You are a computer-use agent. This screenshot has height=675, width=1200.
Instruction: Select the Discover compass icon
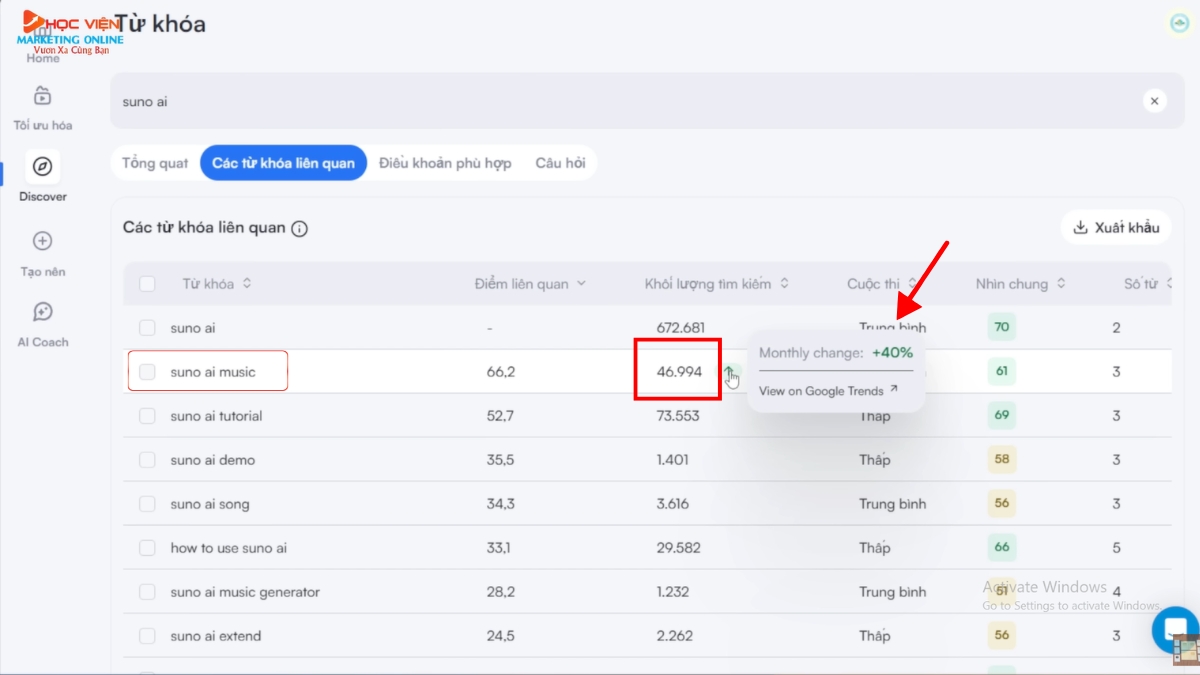tap(42, 167)
